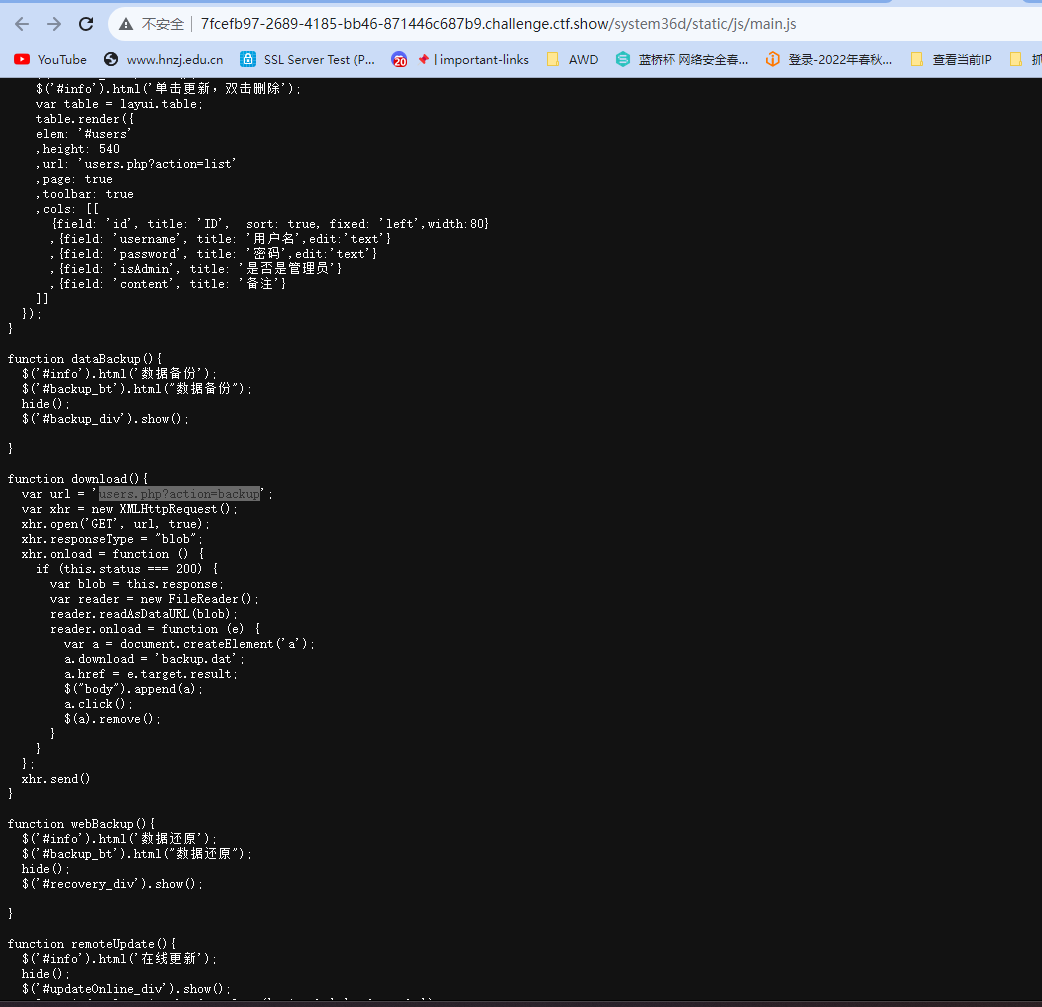
Task: Click the "$('#recovery_div').show();" line
Action: 112,884
